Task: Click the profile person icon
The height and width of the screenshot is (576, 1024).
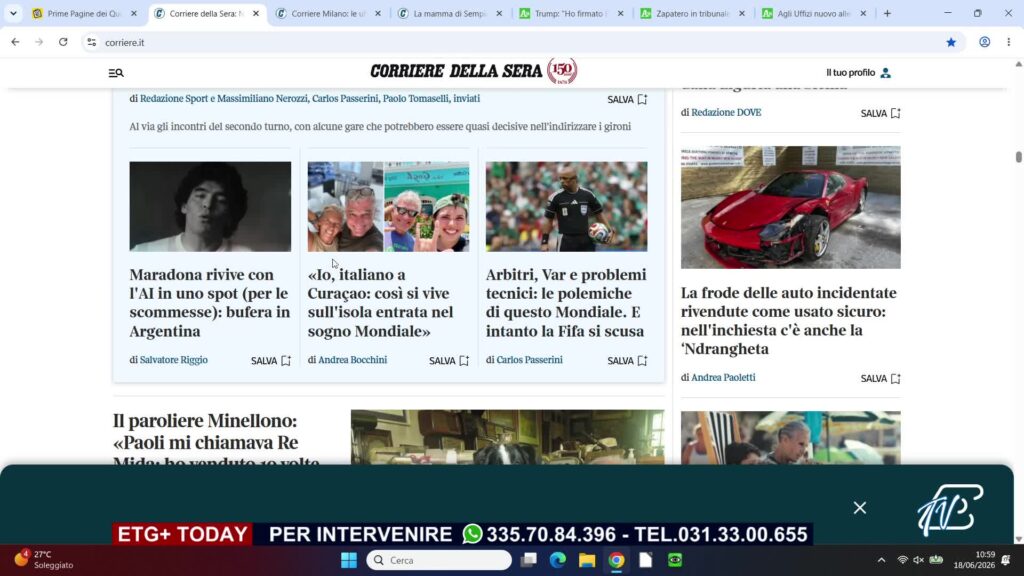Action: coord(886,72)
